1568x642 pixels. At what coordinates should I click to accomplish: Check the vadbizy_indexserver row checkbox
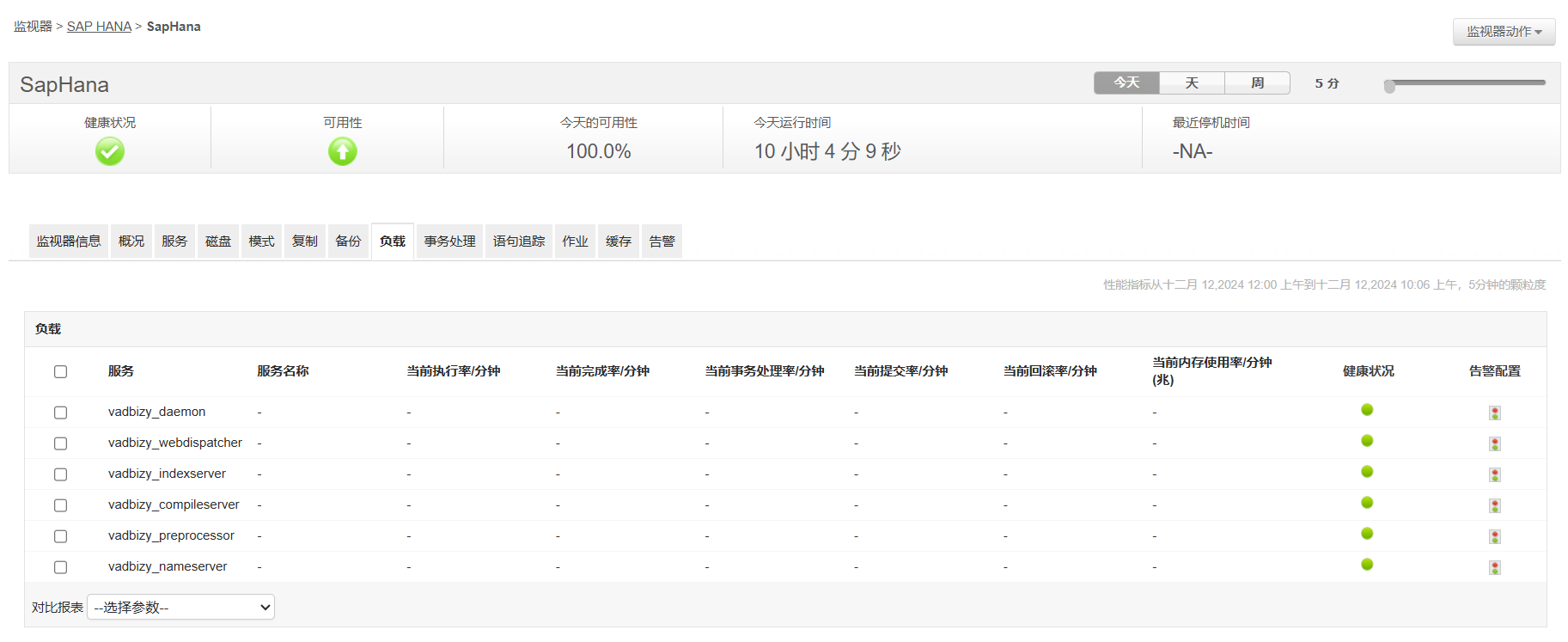(60, 474)
